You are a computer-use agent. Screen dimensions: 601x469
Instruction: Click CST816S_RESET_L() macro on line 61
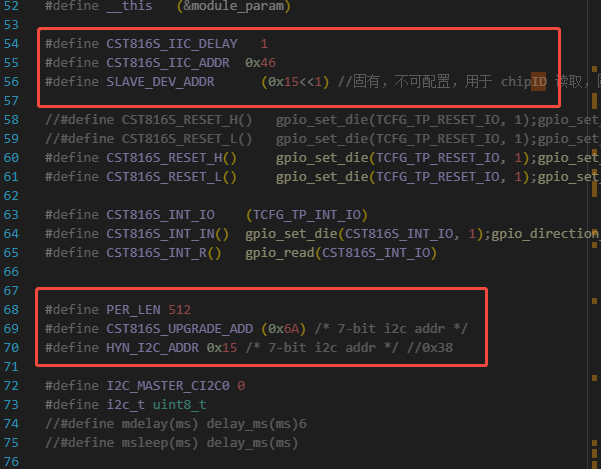[x=172, y=177]
